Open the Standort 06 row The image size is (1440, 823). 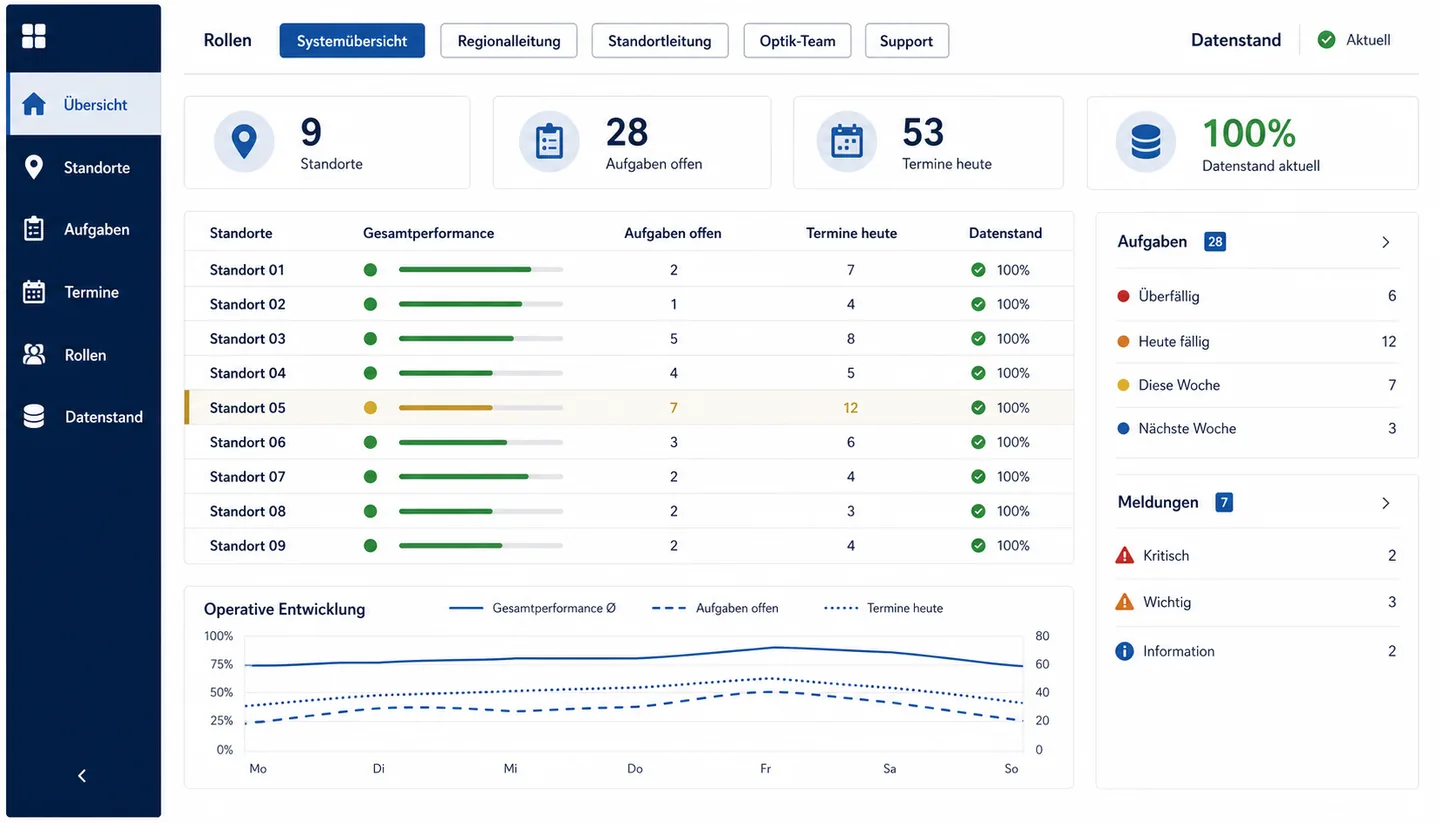pyautogui.click(x=629, y=442)
